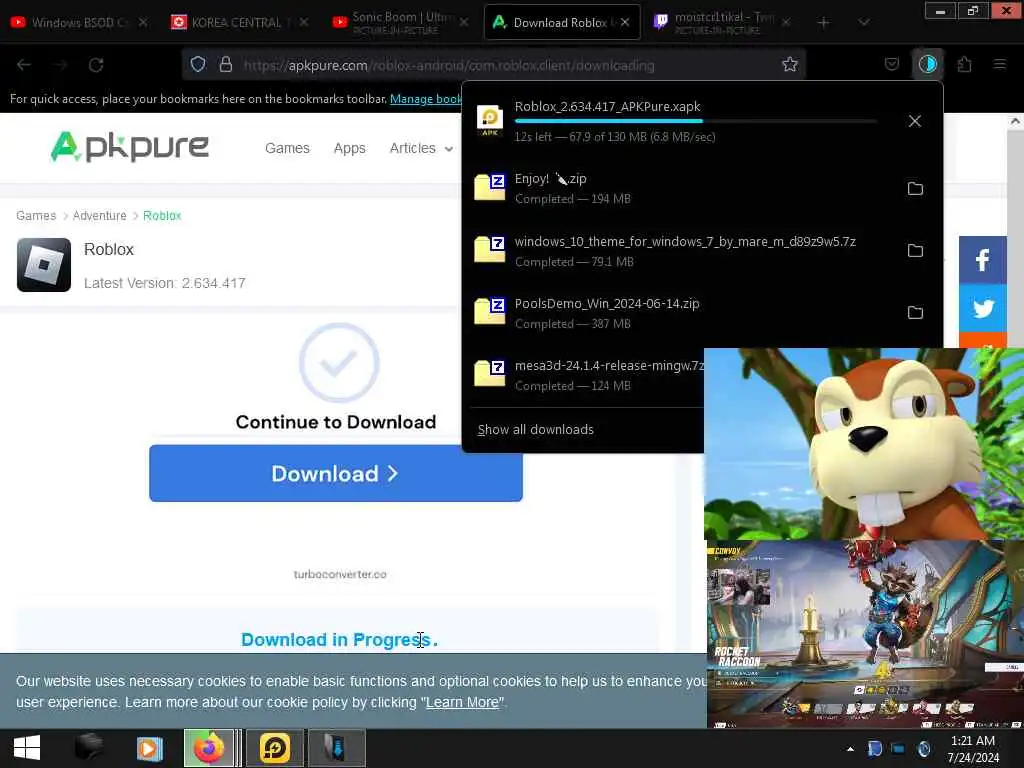Open mesa3d-24.1.4-release-mingw download entry

(586, 375)
